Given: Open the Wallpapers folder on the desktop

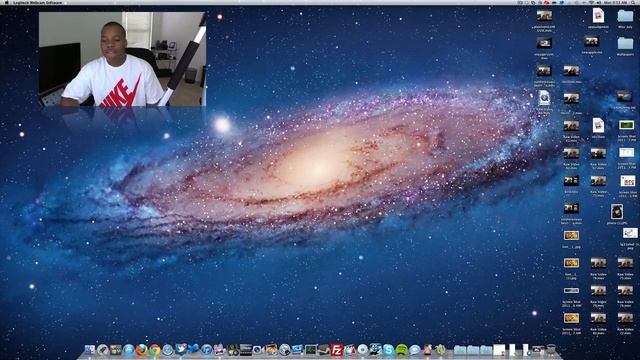Looking at the screenshot, I should [x=625, y=43].
